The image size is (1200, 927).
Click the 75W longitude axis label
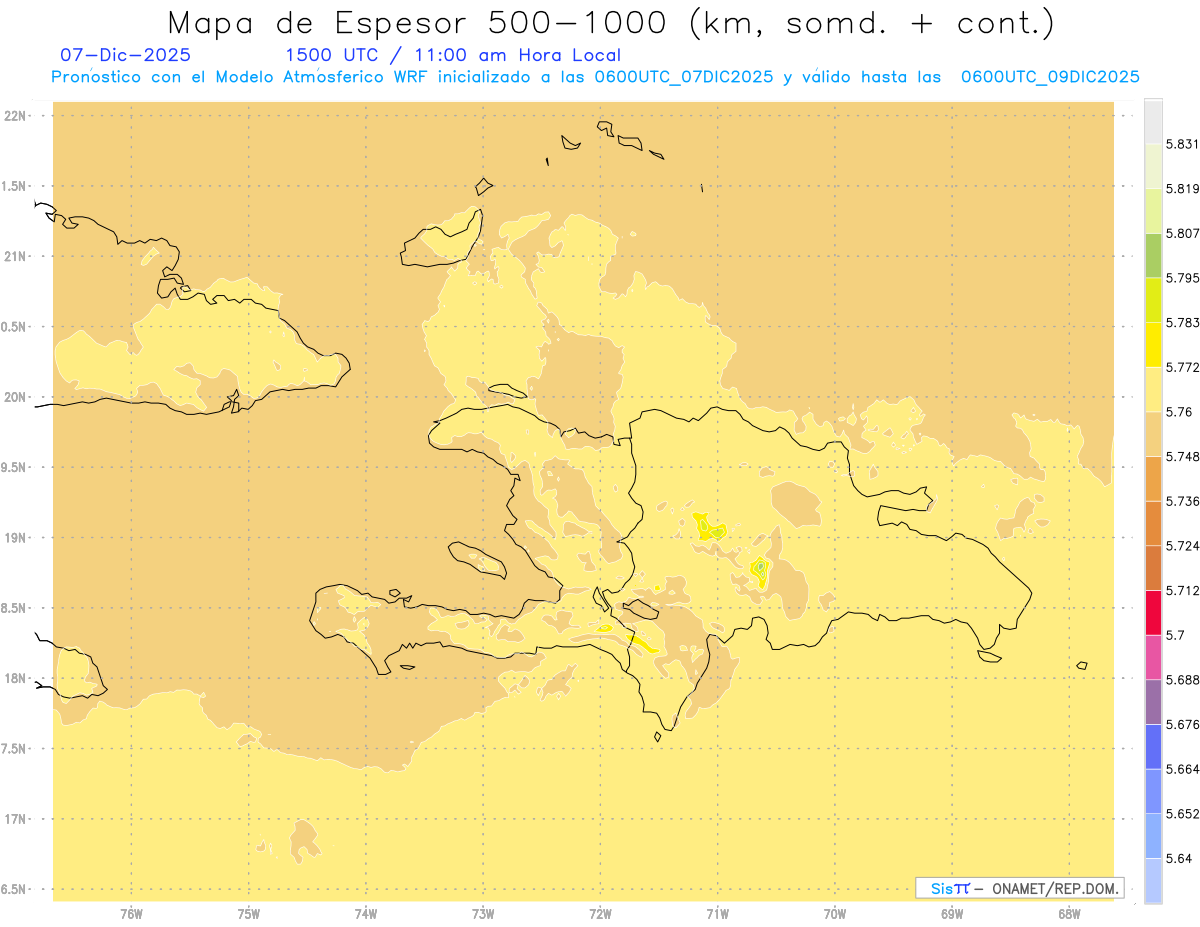(x=249, y=914)
